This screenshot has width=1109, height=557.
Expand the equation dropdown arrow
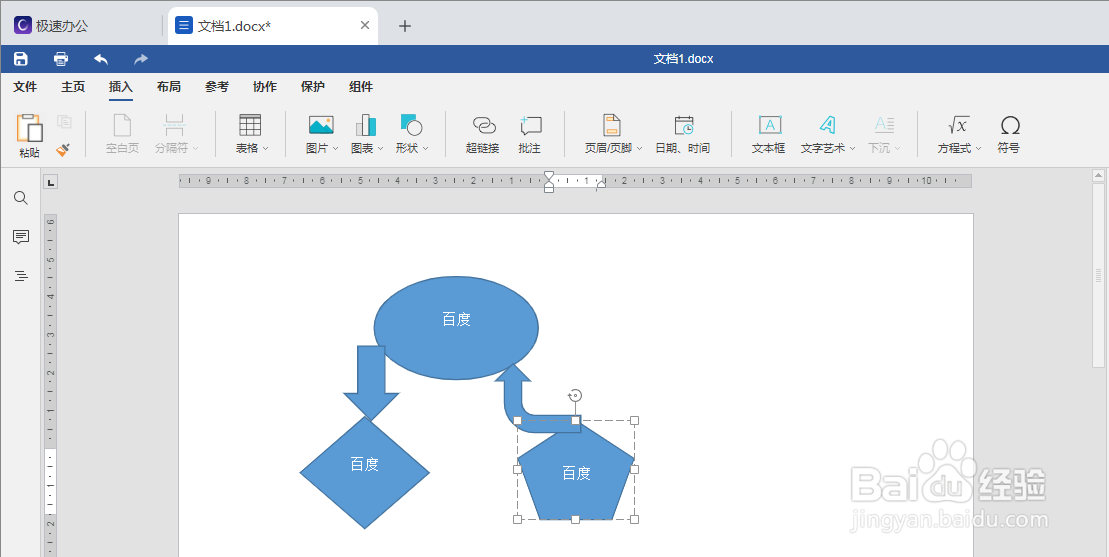pos(979,148)
